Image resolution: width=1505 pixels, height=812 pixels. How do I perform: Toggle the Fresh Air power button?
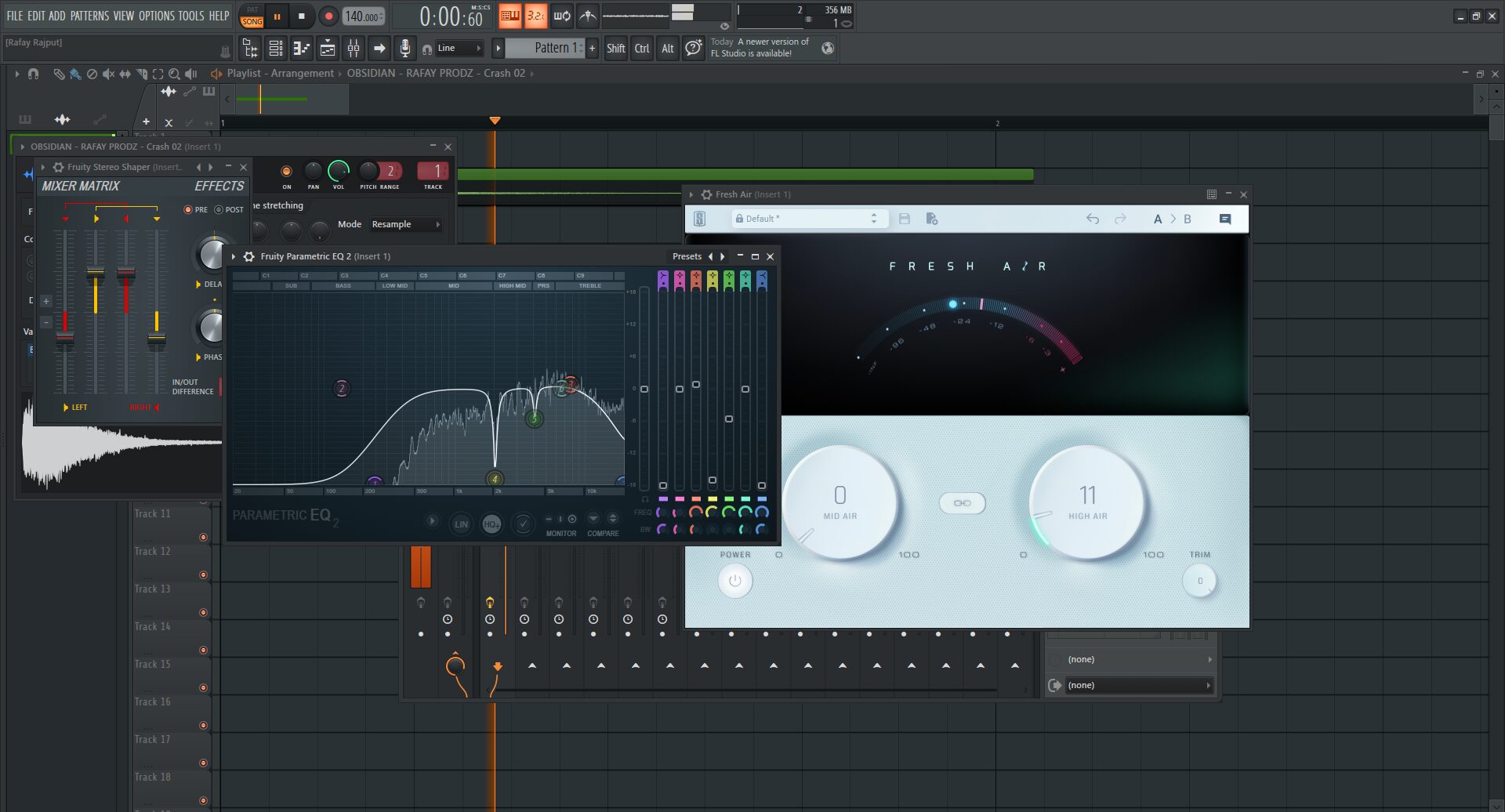734,582
